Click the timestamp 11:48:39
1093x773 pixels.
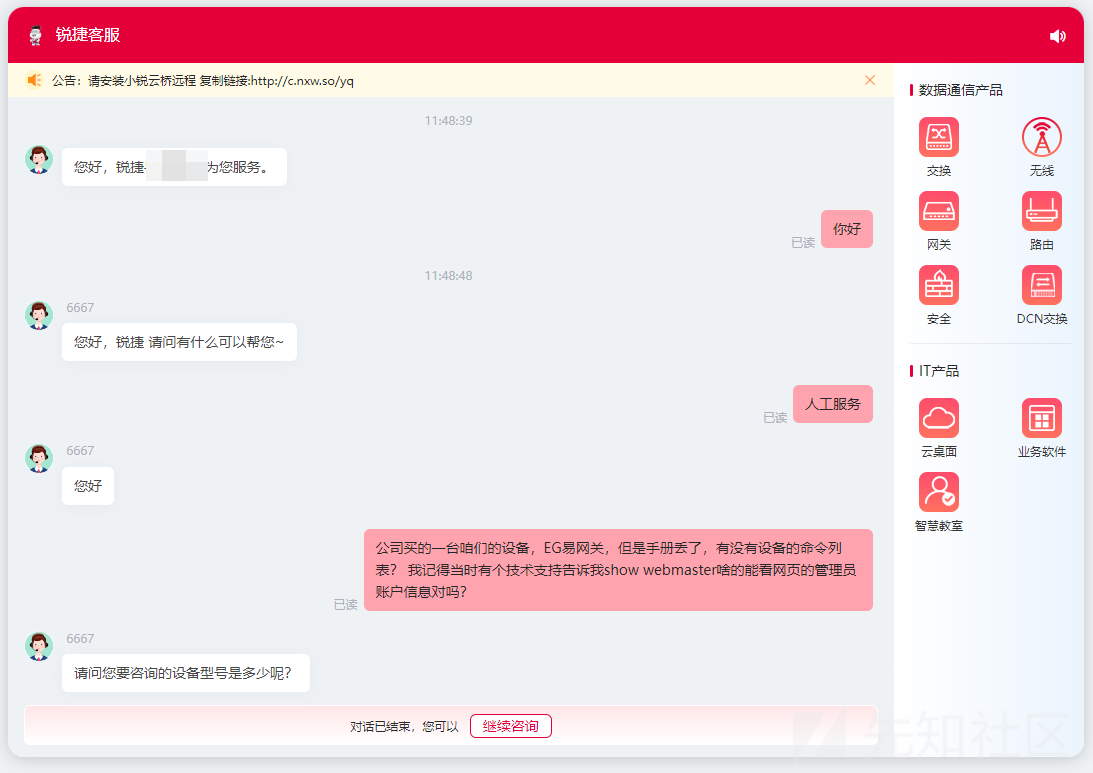click(448, 121)
